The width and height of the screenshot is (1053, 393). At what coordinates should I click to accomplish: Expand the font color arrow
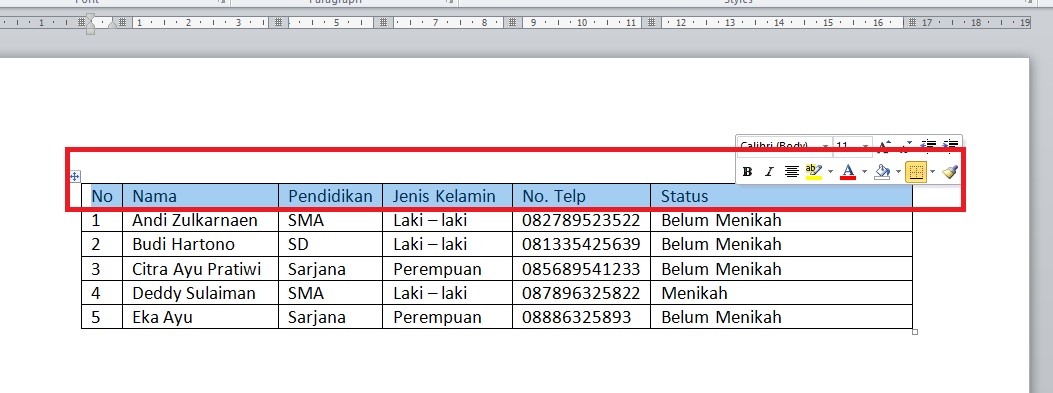(x=864, y=172)
